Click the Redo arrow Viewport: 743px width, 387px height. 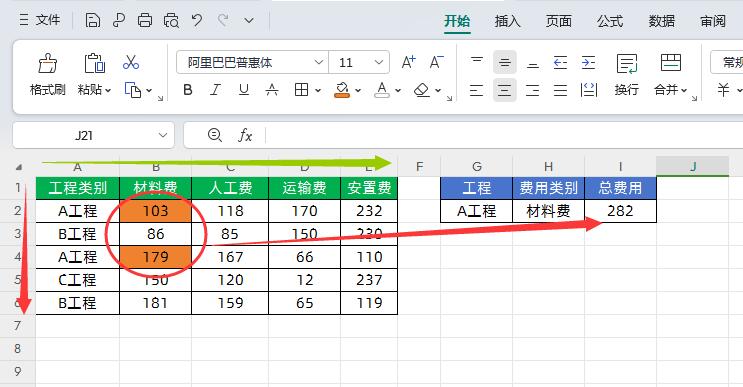tap(223, 20)
